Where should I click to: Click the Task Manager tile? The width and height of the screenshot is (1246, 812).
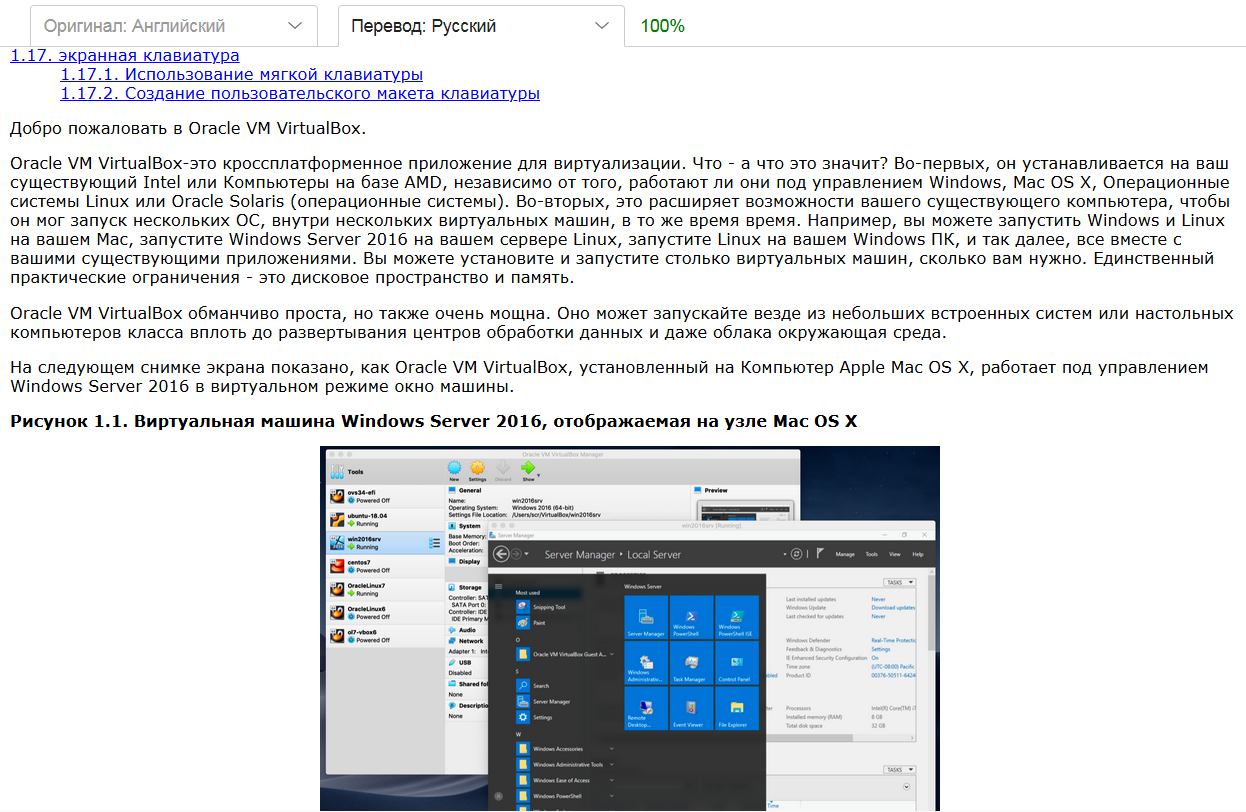[691, 662]
